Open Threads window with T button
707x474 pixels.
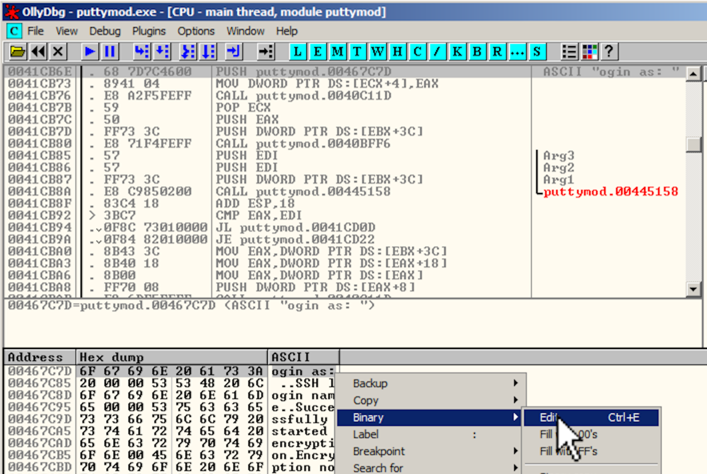pyautogui.click(x=357, y=51)
